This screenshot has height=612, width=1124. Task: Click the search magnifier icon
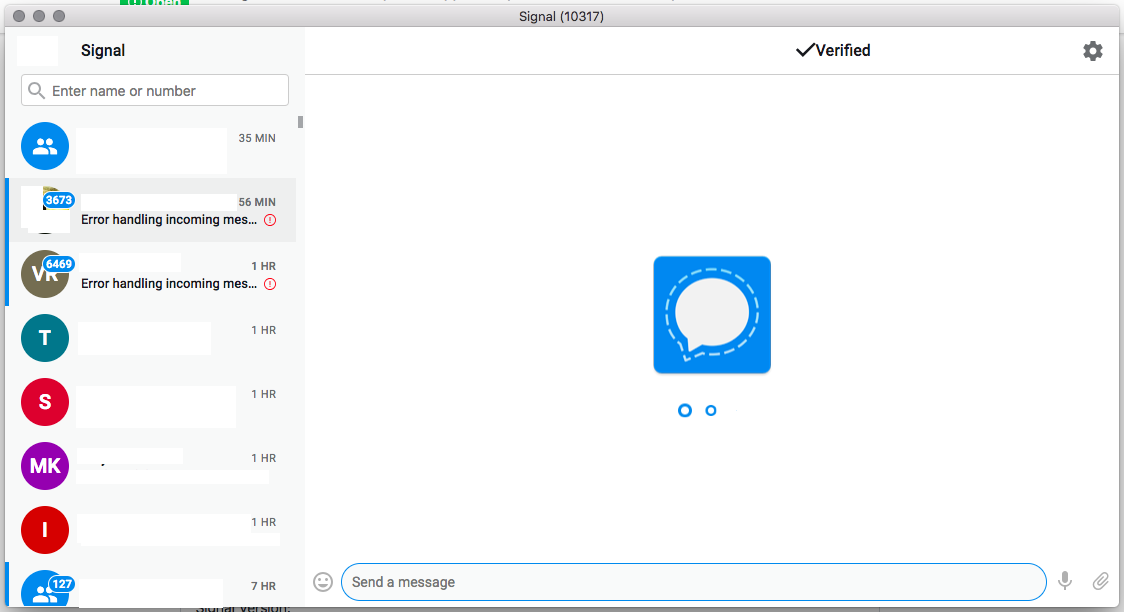37,90
